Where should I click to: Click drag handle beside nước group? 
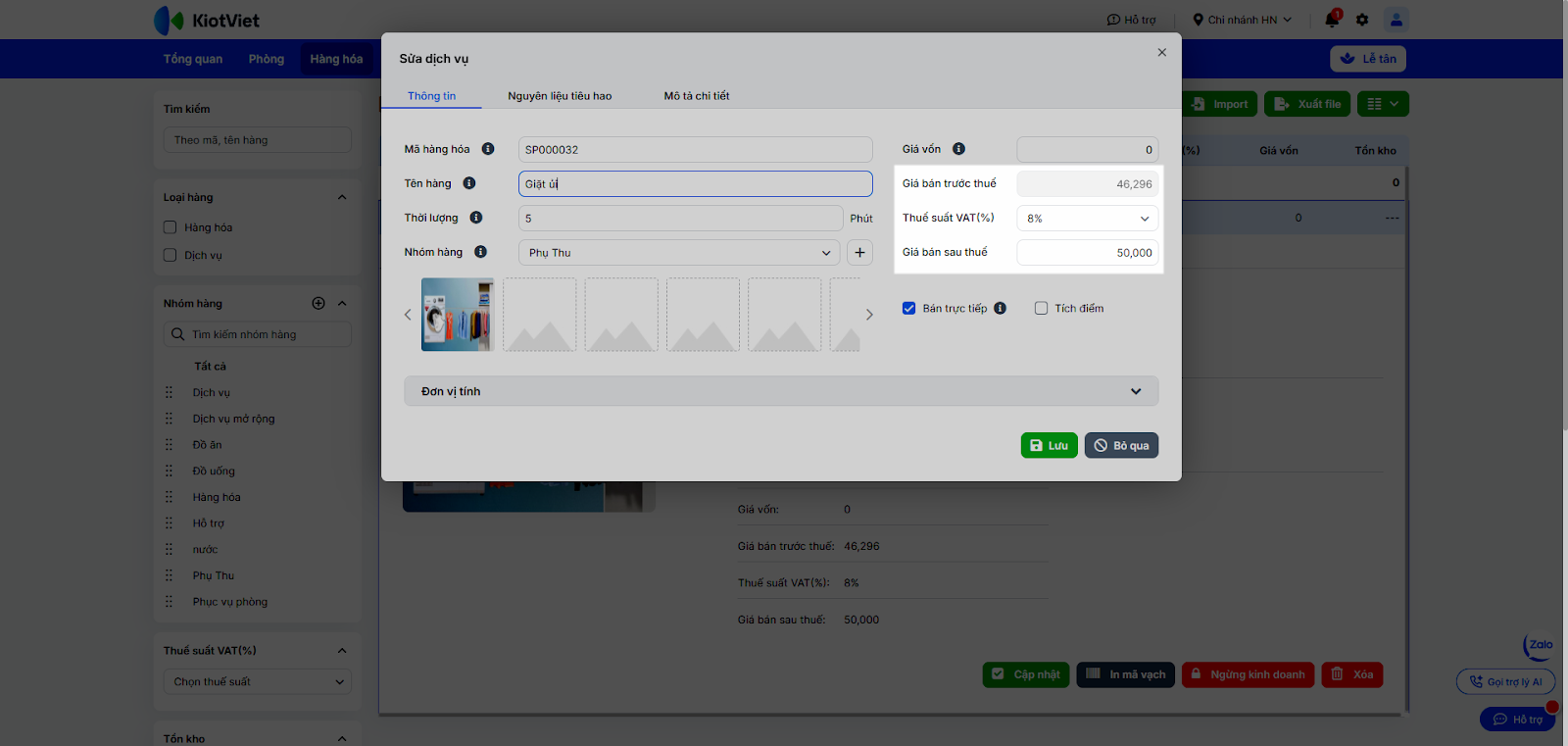click(x=169, y=550)
